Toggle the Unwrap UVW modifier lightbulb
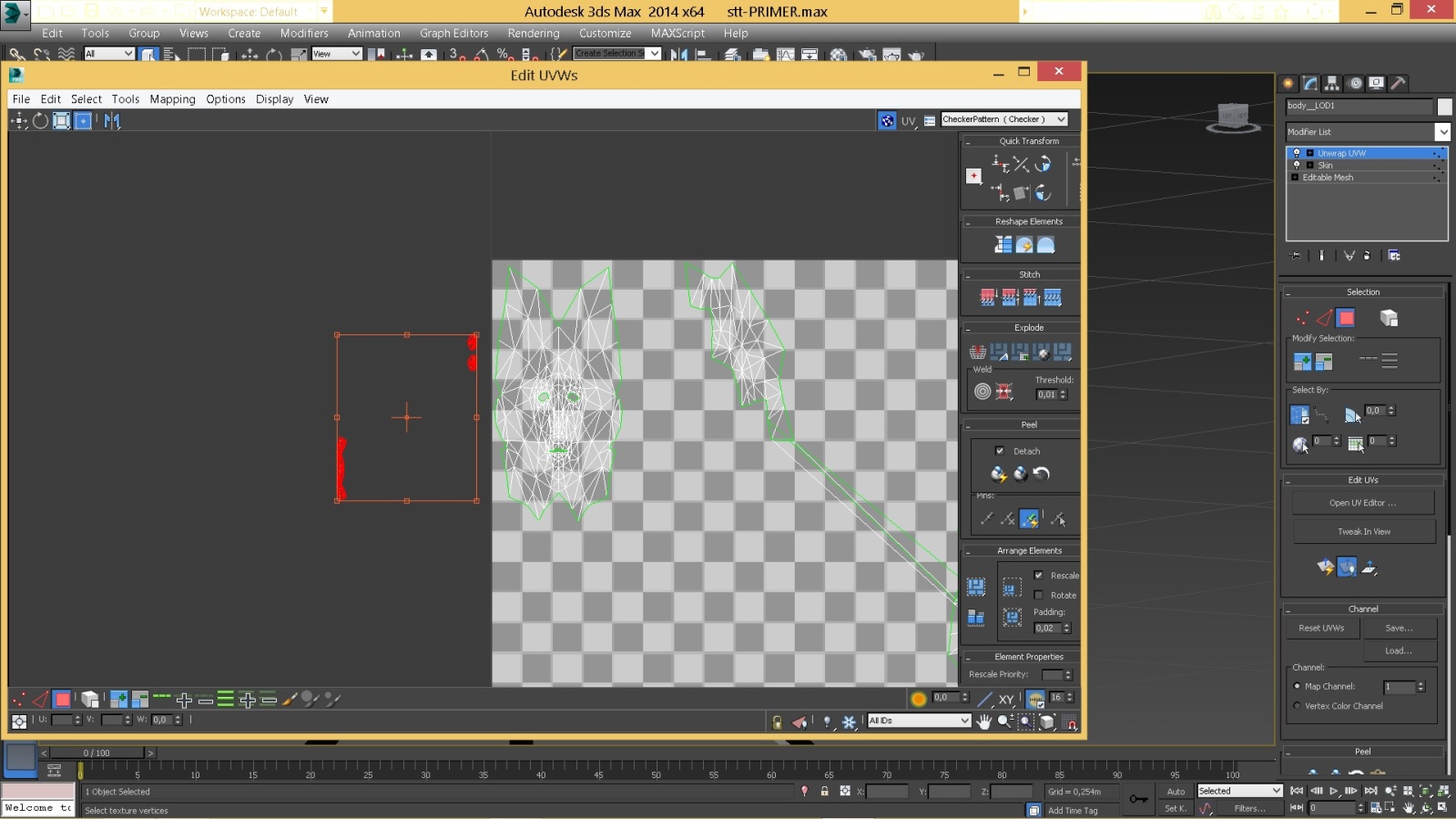Viewport: 1456px width, 819px height. point(1297,153)
